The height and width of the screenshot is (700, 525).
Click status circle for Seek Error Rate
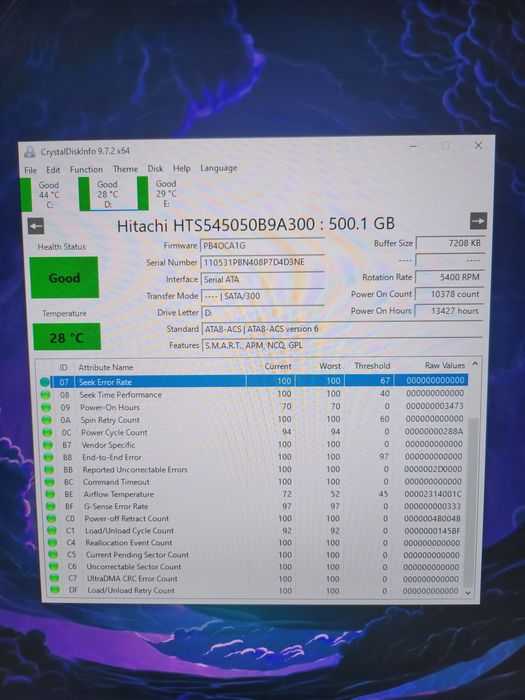pyautogui.click(x=45, y=382)
